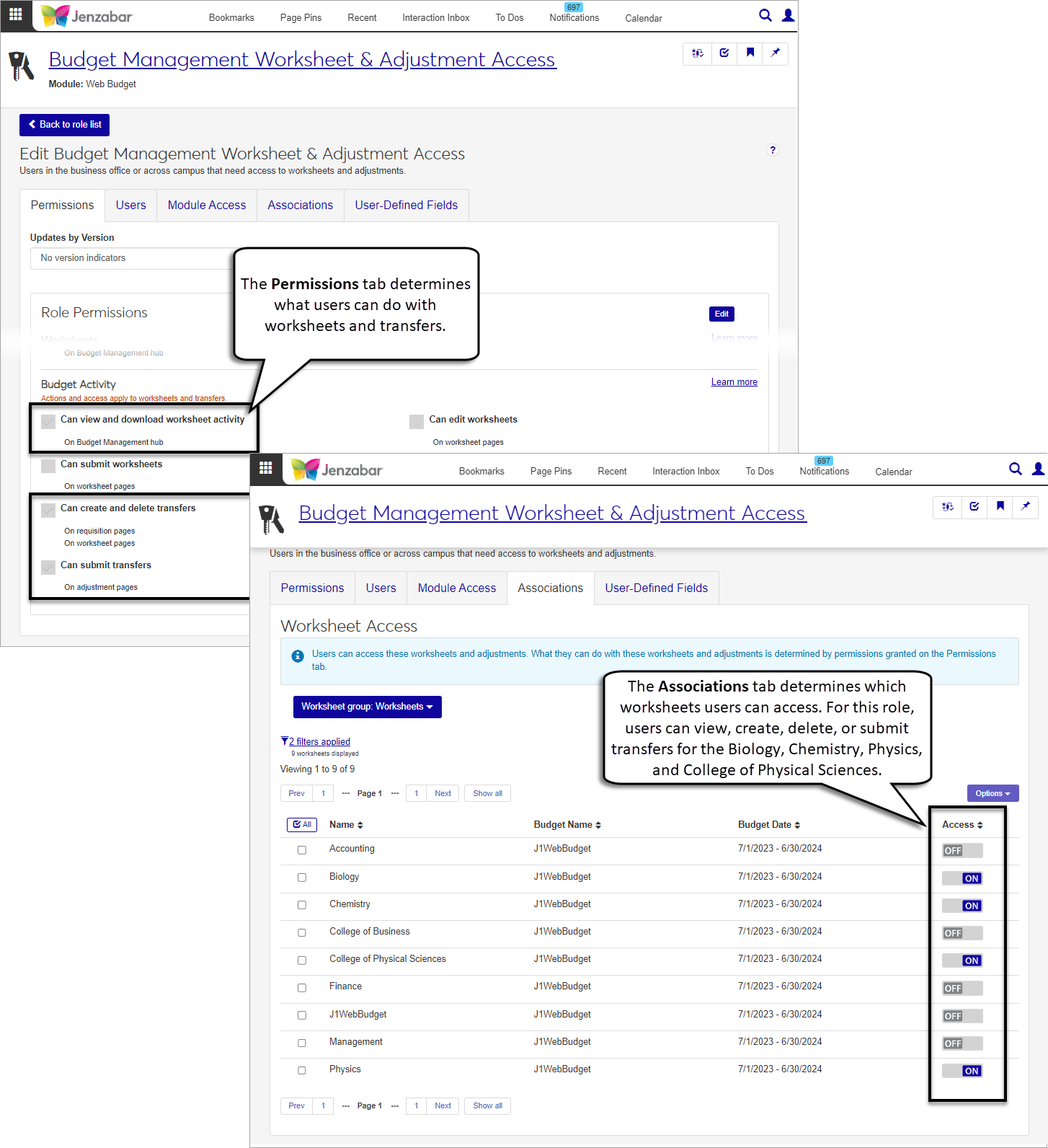Click the search magnifier in the front window
1048x1148 pixels.
click(1016, 469)
